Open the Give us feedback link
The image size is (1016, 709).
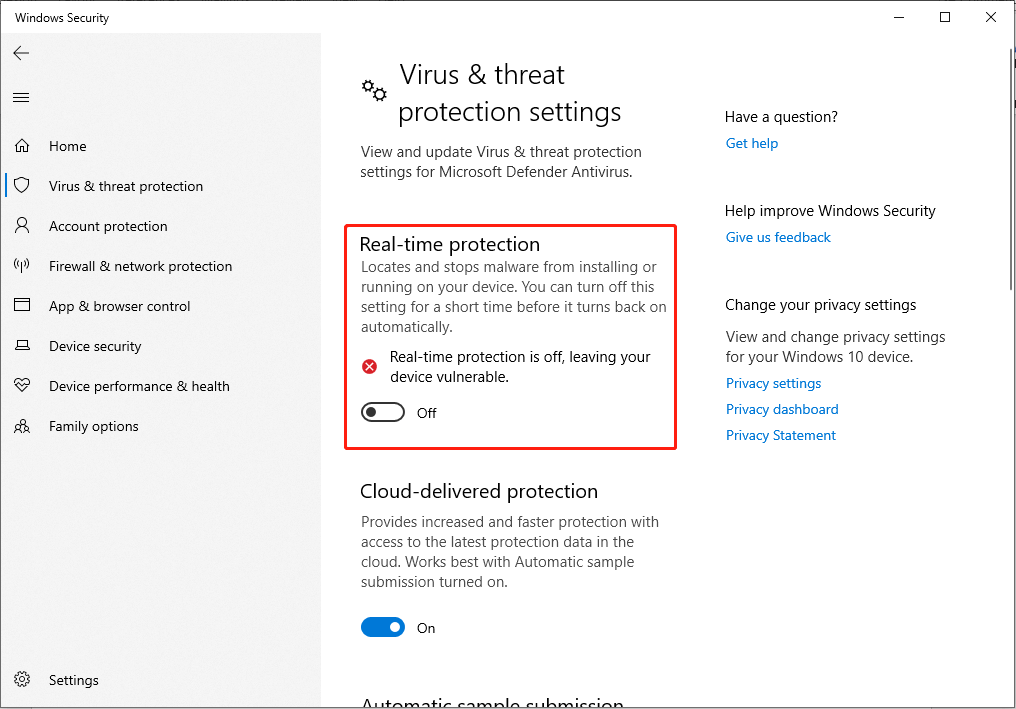click(778, 237)
